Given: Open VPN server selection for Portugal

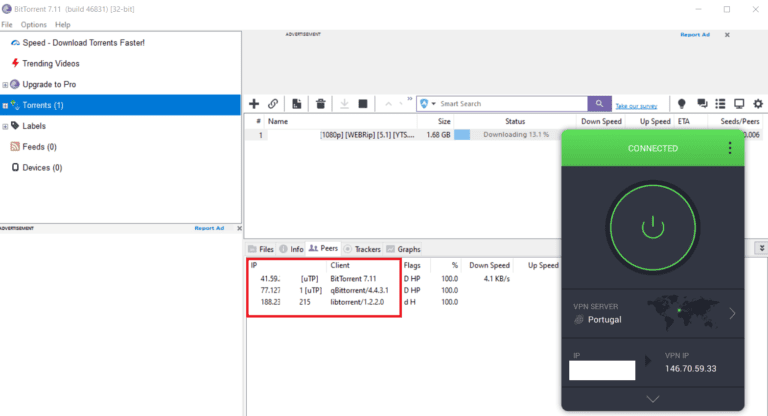Looking at the screenshot, I should point(652,314).
